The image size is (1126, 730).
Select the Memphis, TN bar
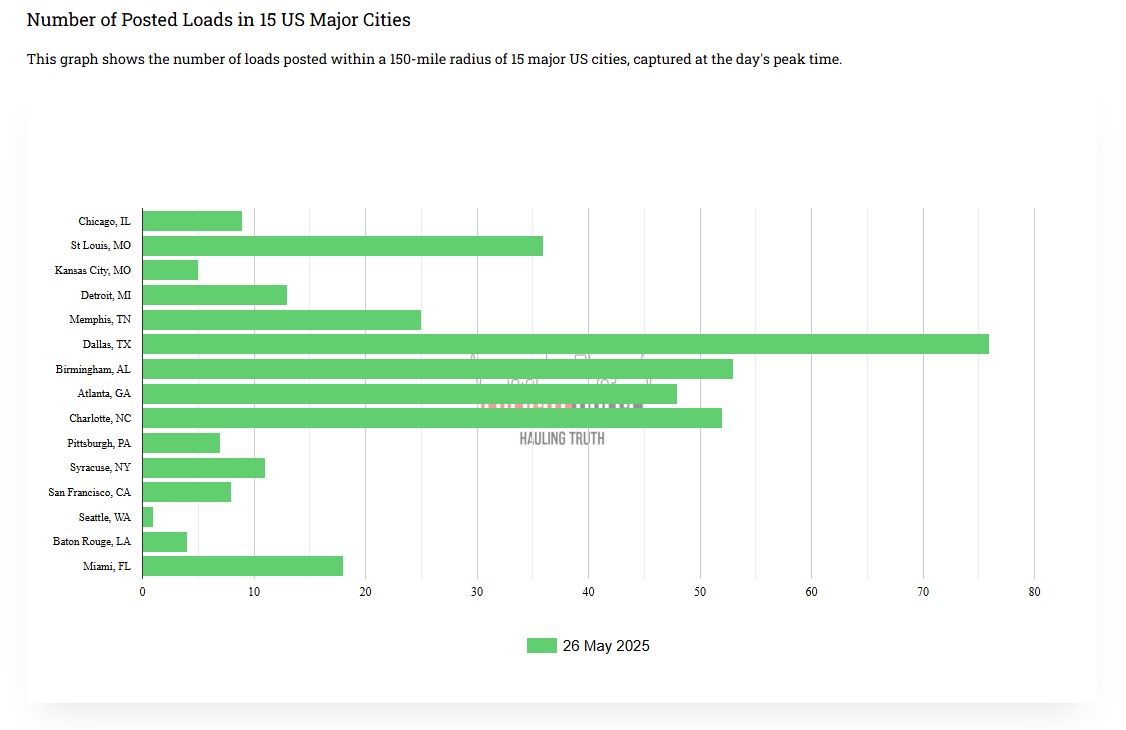pyautogui.click(x=281, y=320)
